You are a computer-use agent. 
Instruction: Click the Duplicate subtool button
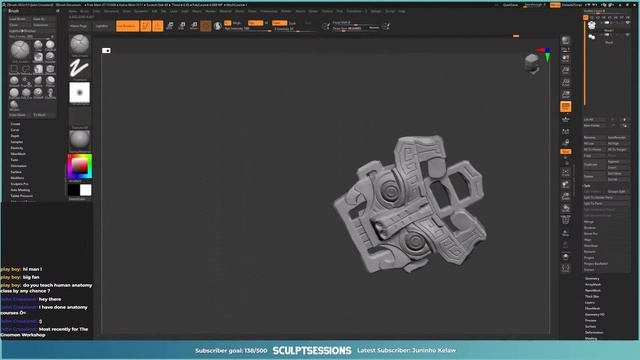coord(594,164)
